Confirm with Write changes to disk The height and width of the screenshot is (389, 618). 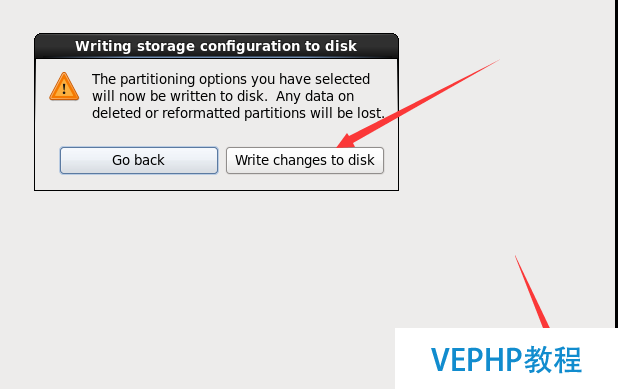pos(305,160)
